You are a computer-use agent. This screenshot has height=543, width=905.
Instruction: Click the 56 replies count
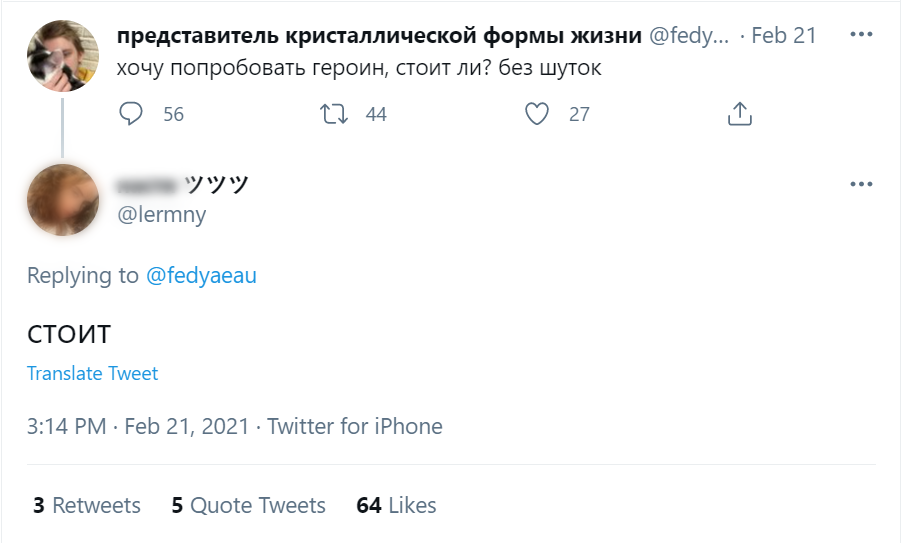[173, 114]
